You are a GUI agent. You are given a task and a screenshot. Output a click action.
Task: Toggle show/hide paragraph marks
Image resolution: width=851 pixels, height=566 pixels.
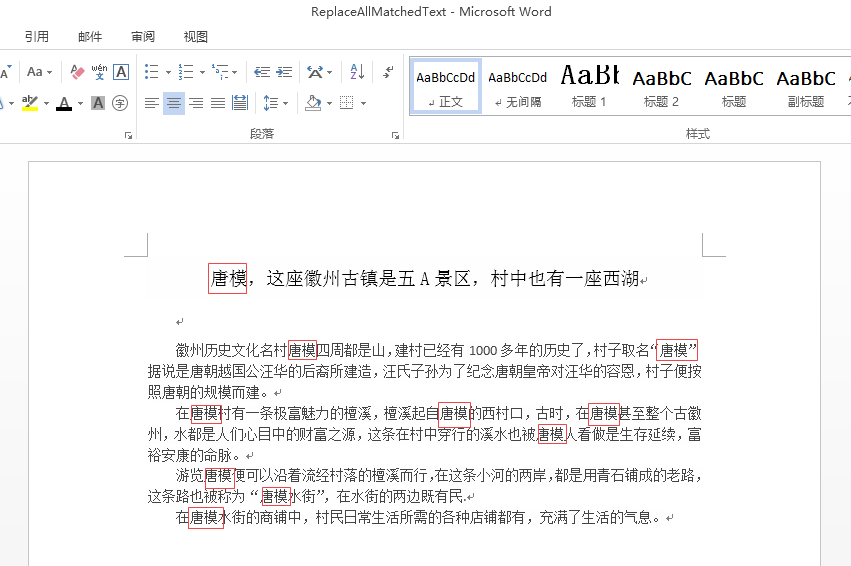[x=388, y=72]
